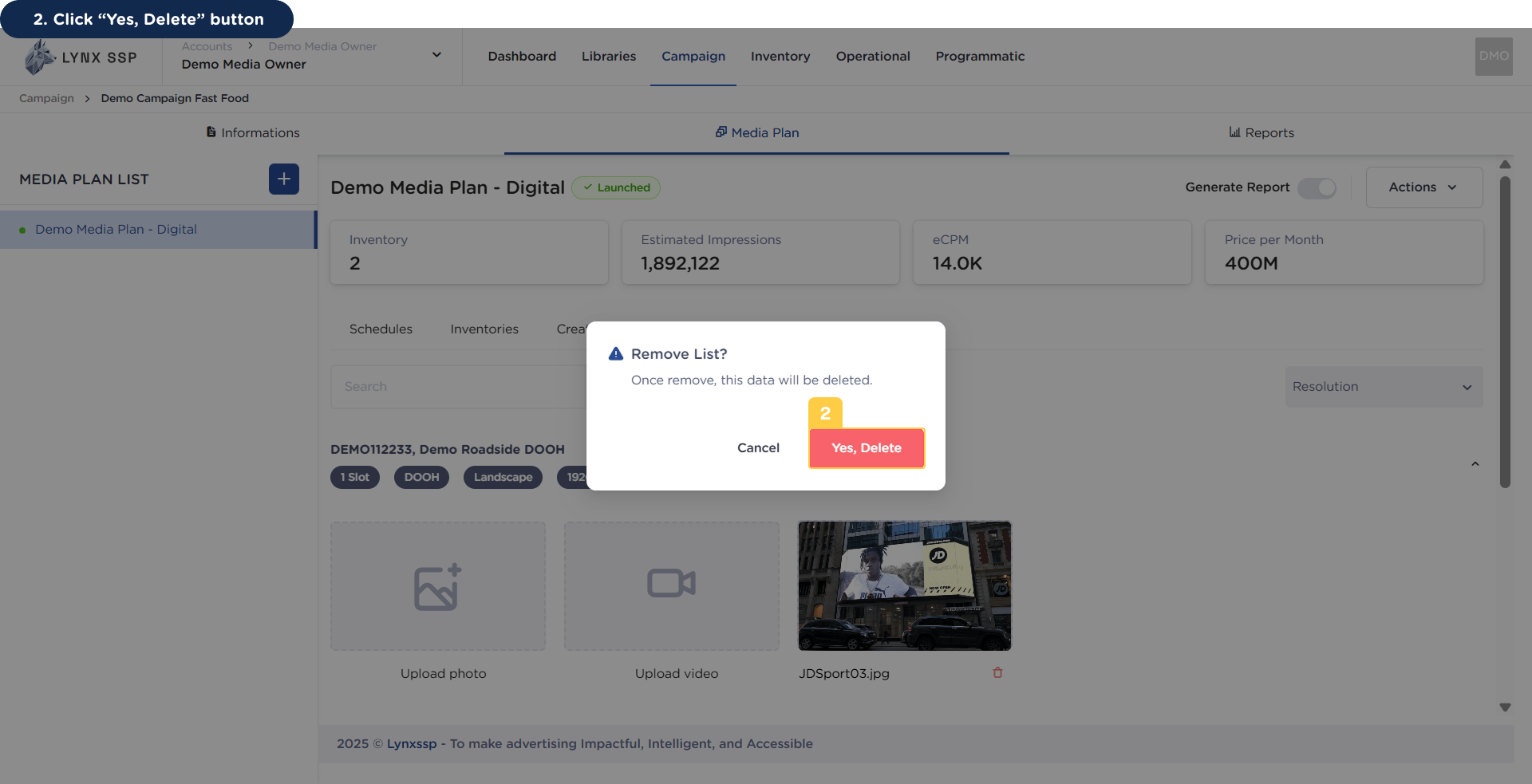Delete JDSport03.jpg with trash icon
This screenshot has width=1532, height=784.
(997, 673)
